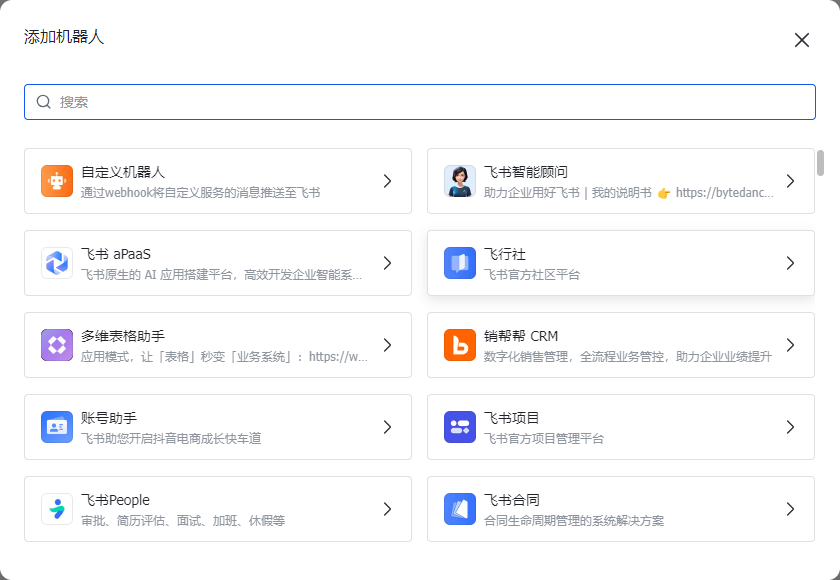Click the 飞书 aPaaS logo icon
The image size is (840, 580).
[57, 263]
